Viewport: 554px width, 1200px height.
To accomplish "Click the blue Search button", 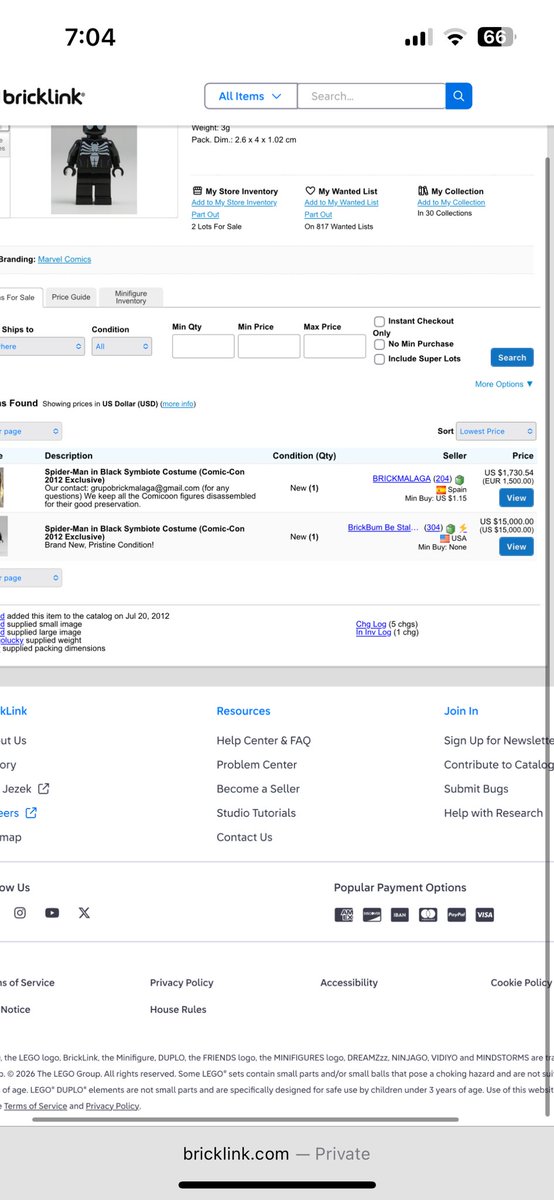I will [512, 357].
